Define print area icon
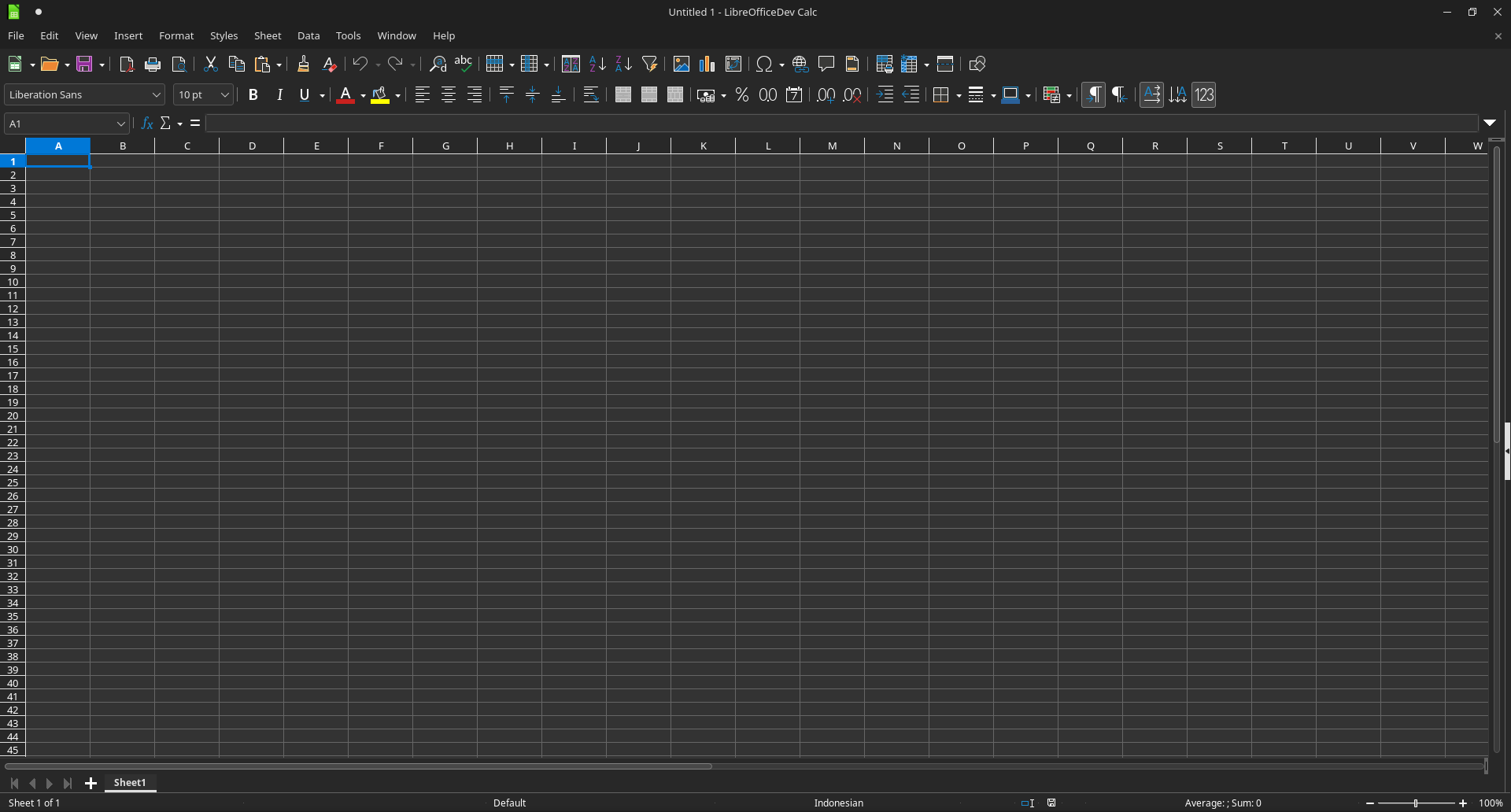The width and height of the screenshot is (1511, 812). point(884,65)
